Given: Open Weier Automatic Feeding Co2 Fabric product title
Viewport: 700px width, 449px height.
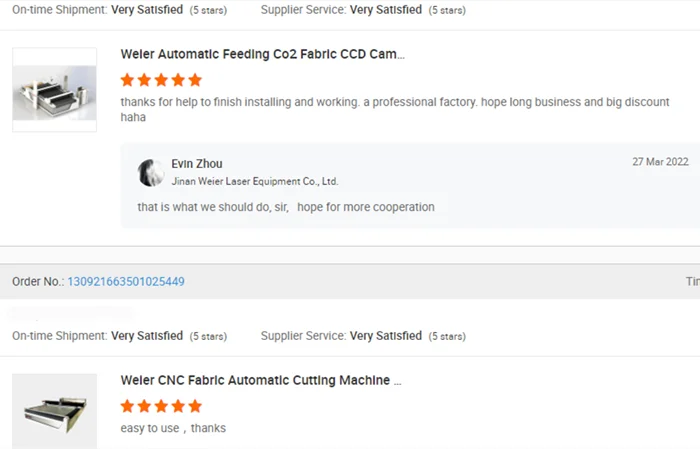Looking at the screenshot, I should 262,55.
